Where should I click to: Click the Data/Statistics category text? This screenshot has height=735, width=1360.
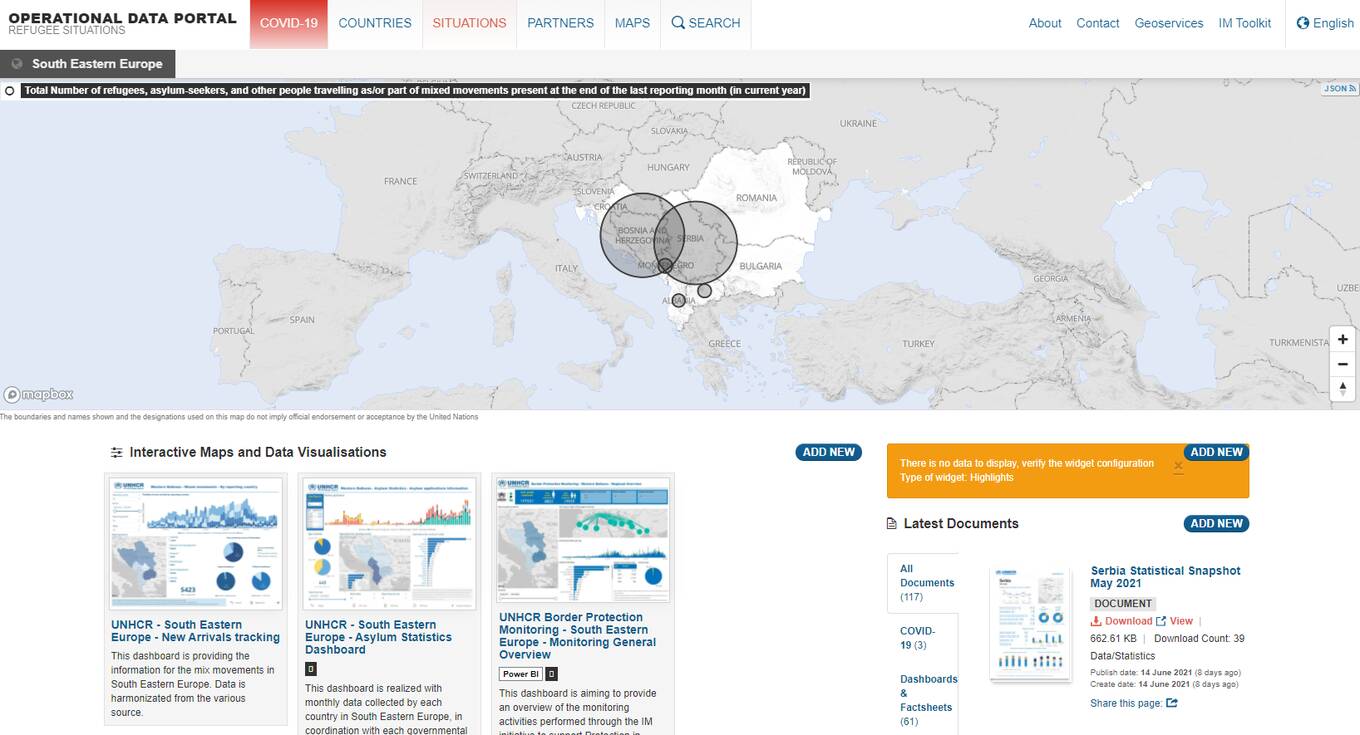point(1122,656)
